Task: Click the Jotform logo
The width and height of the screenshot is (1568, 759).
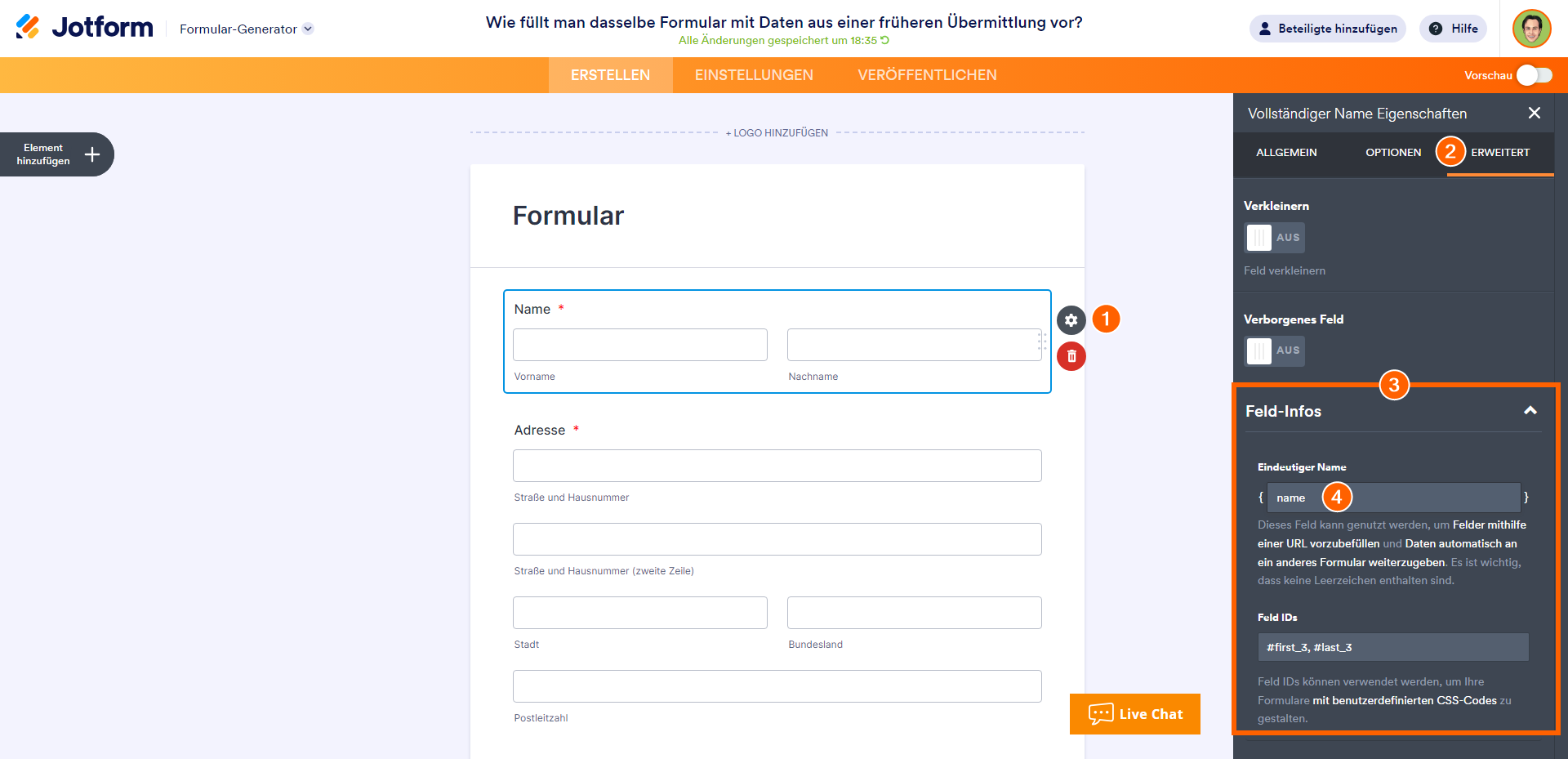Action: [x=85, y=28]
